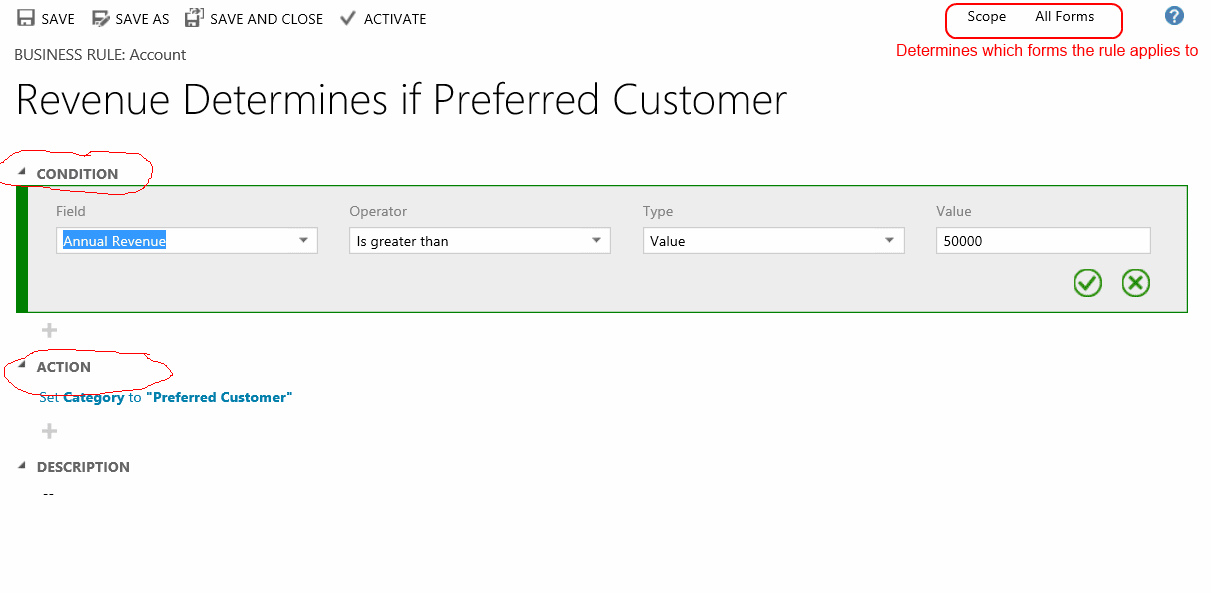Change the Scope setting from All Forms
1211x593 pixels.
1063,16
